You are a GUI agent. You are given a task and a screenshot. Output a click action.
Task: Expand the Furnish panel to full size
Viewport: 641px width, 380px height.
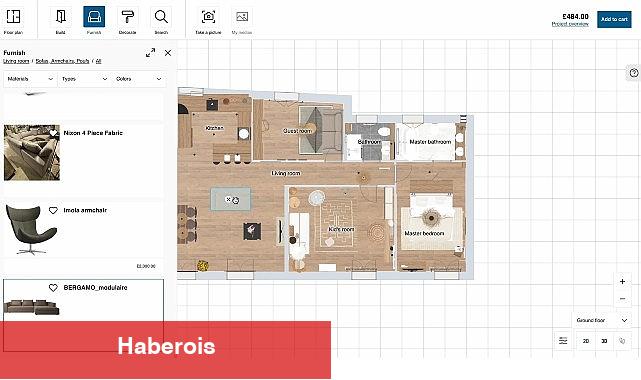pyautogui.click(x=150, y=53)
